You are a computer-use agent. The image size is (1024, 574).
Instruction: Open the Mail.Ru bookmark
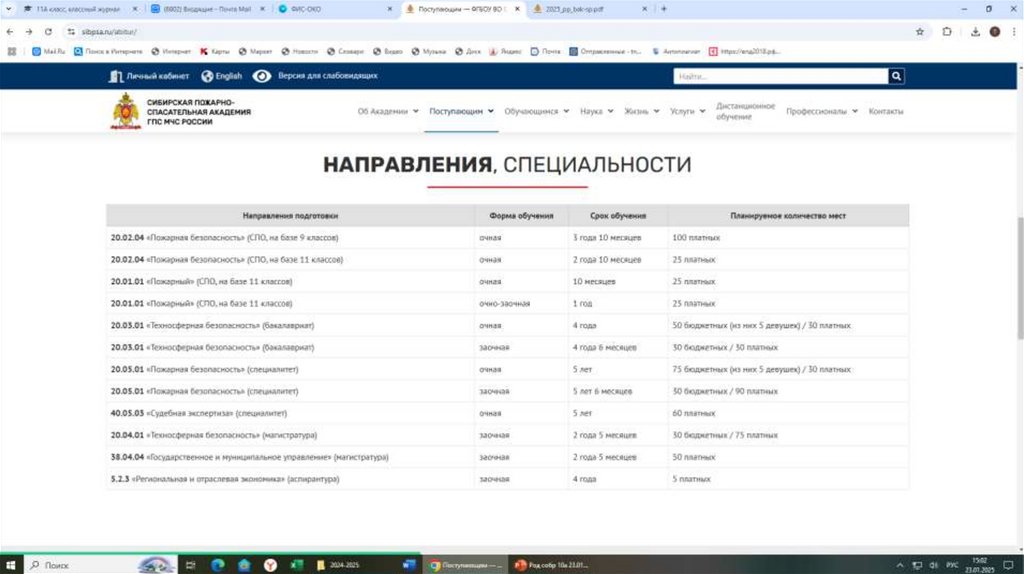pos(49,51)
